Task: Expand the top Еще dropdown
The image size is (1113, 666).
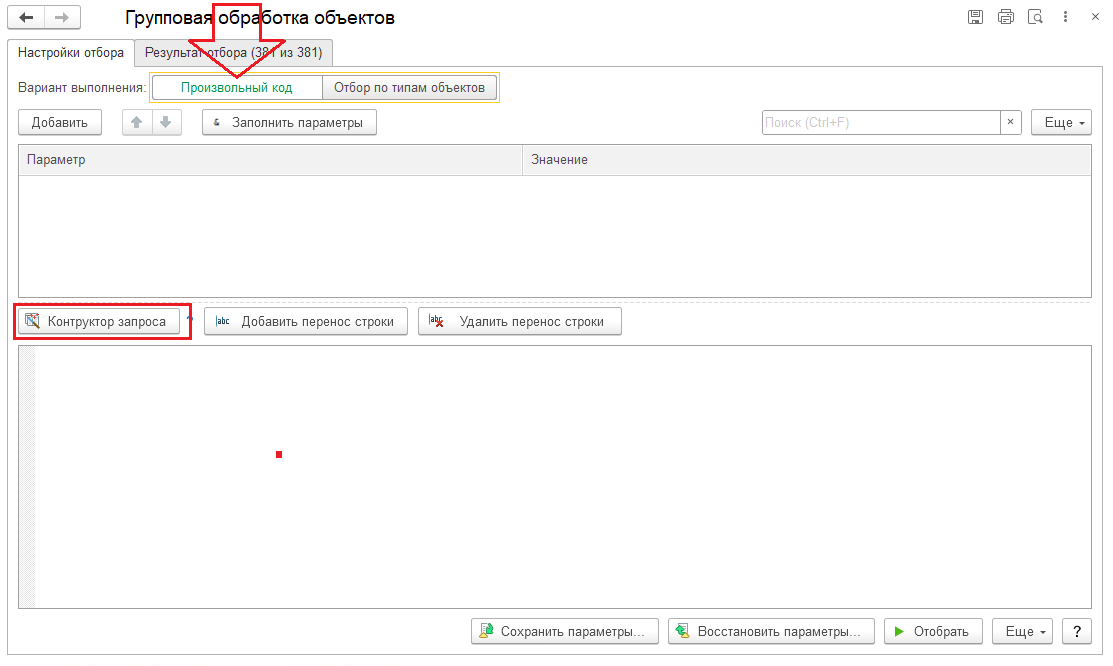Action: click(x=1061, y=122)
